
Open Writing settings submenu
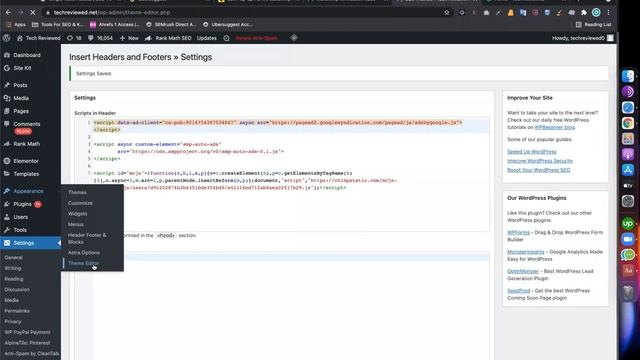point(13,268)
